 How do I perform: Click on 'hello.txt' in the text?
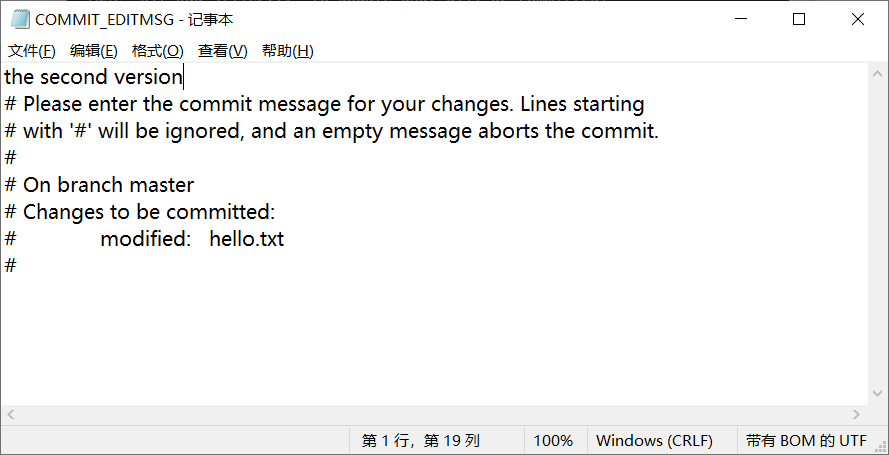coord(247,239)
